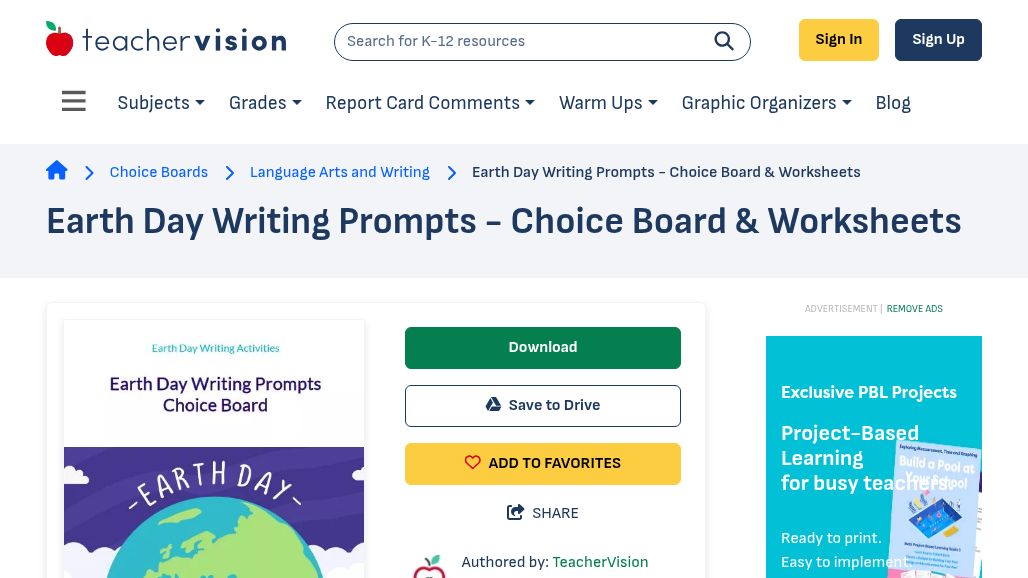Expand Graphic Organizers menu
The height and width of the screenshot is (578, 1028).
(x=766, y=103)
